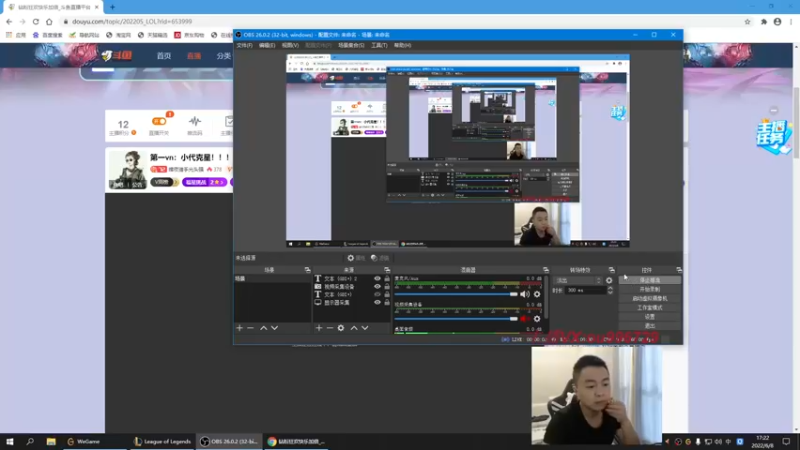Unmute the red muted video capture audio
The image size is (800, 450).
coord(524,319)
